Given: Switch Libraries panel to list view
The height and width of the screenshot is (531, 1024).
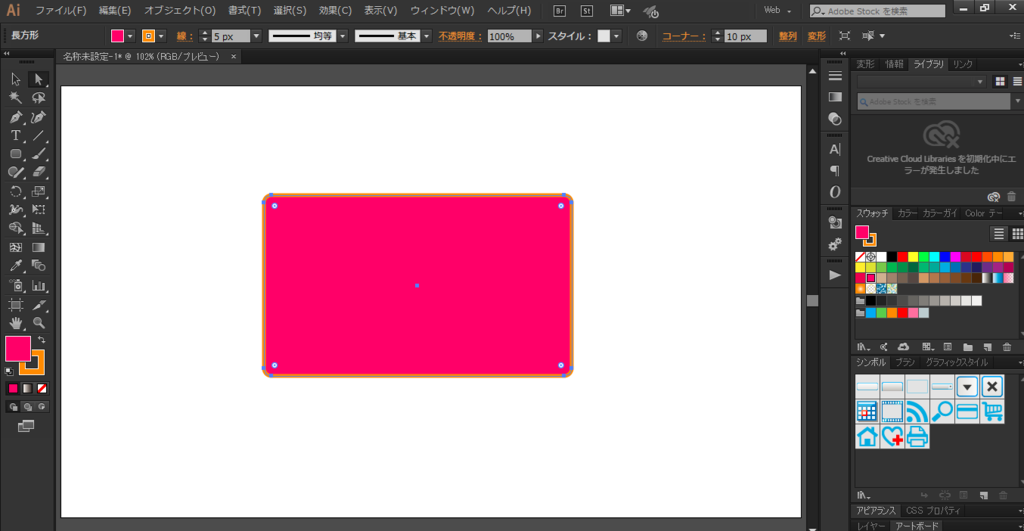Looking at the screenshot, I should point(1017,82).
